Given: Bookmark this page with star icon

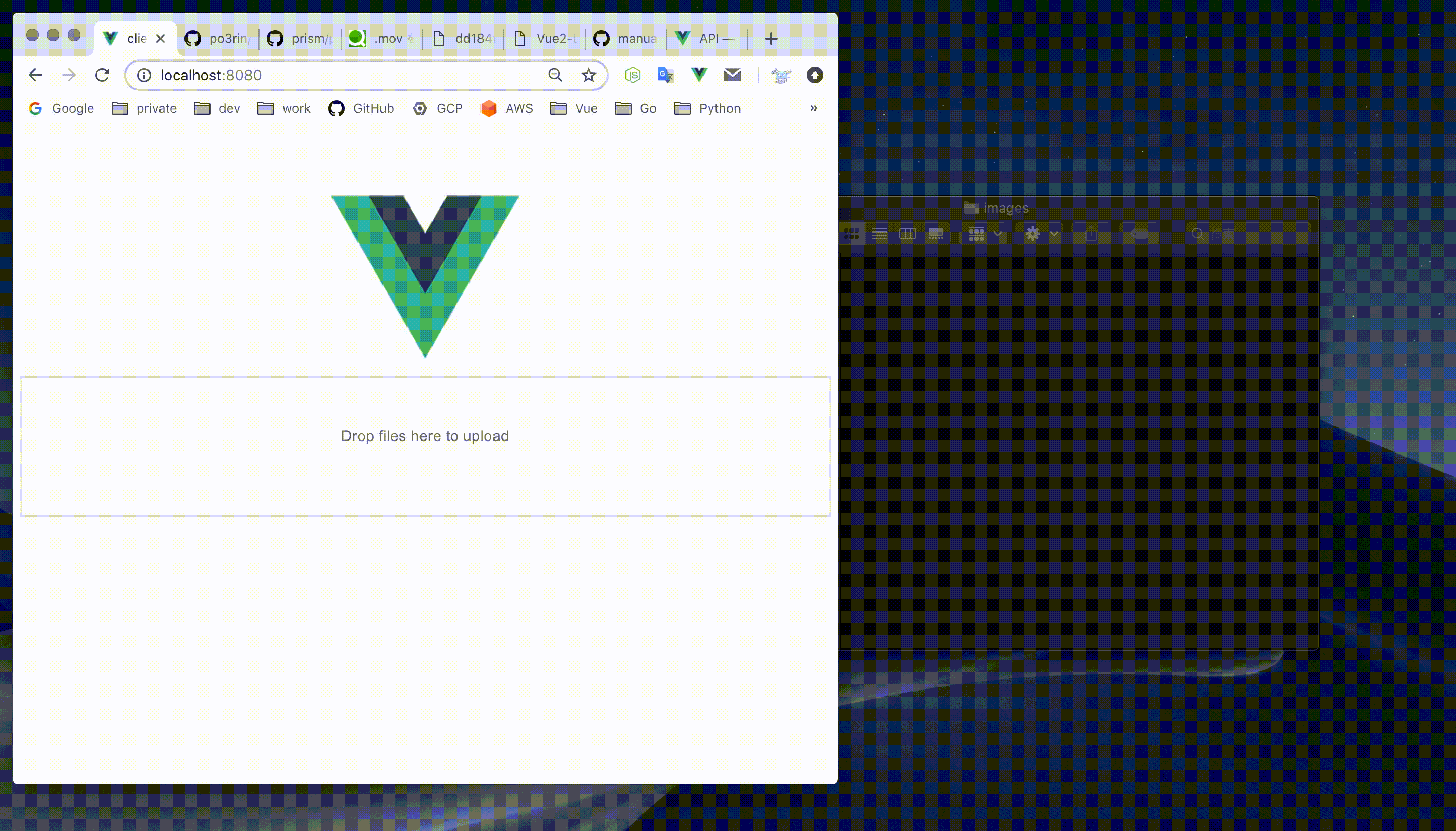Looking at the screenshot, I should click(588, 75).
